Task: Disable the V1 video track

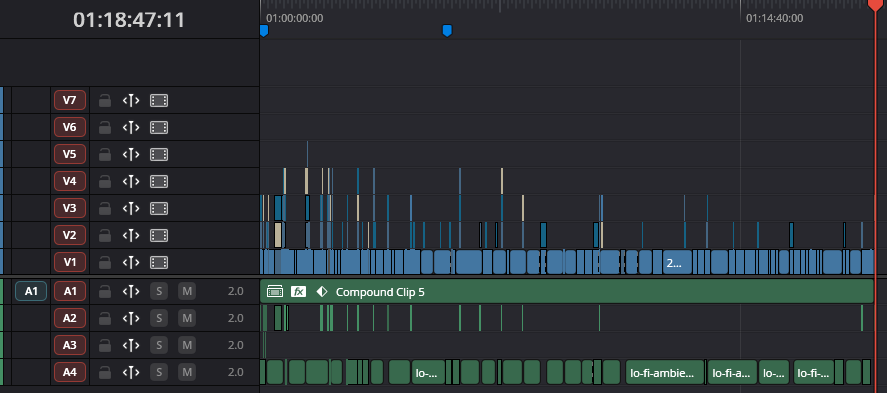Action: click(x=159, y=262)
